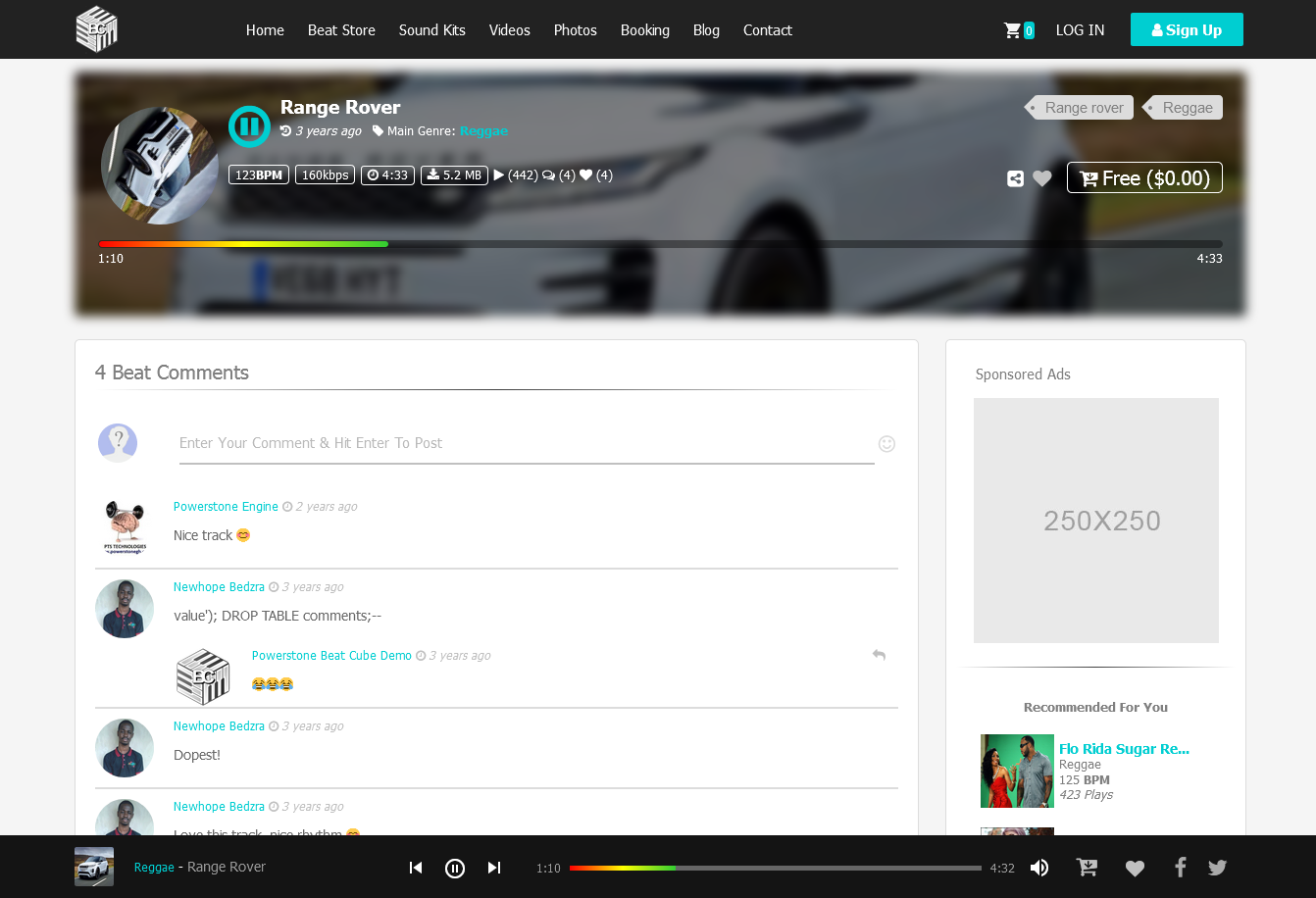This screenshot has width=1316, height=898.
Task: Navigate to Videos
Action: point(510,30)
